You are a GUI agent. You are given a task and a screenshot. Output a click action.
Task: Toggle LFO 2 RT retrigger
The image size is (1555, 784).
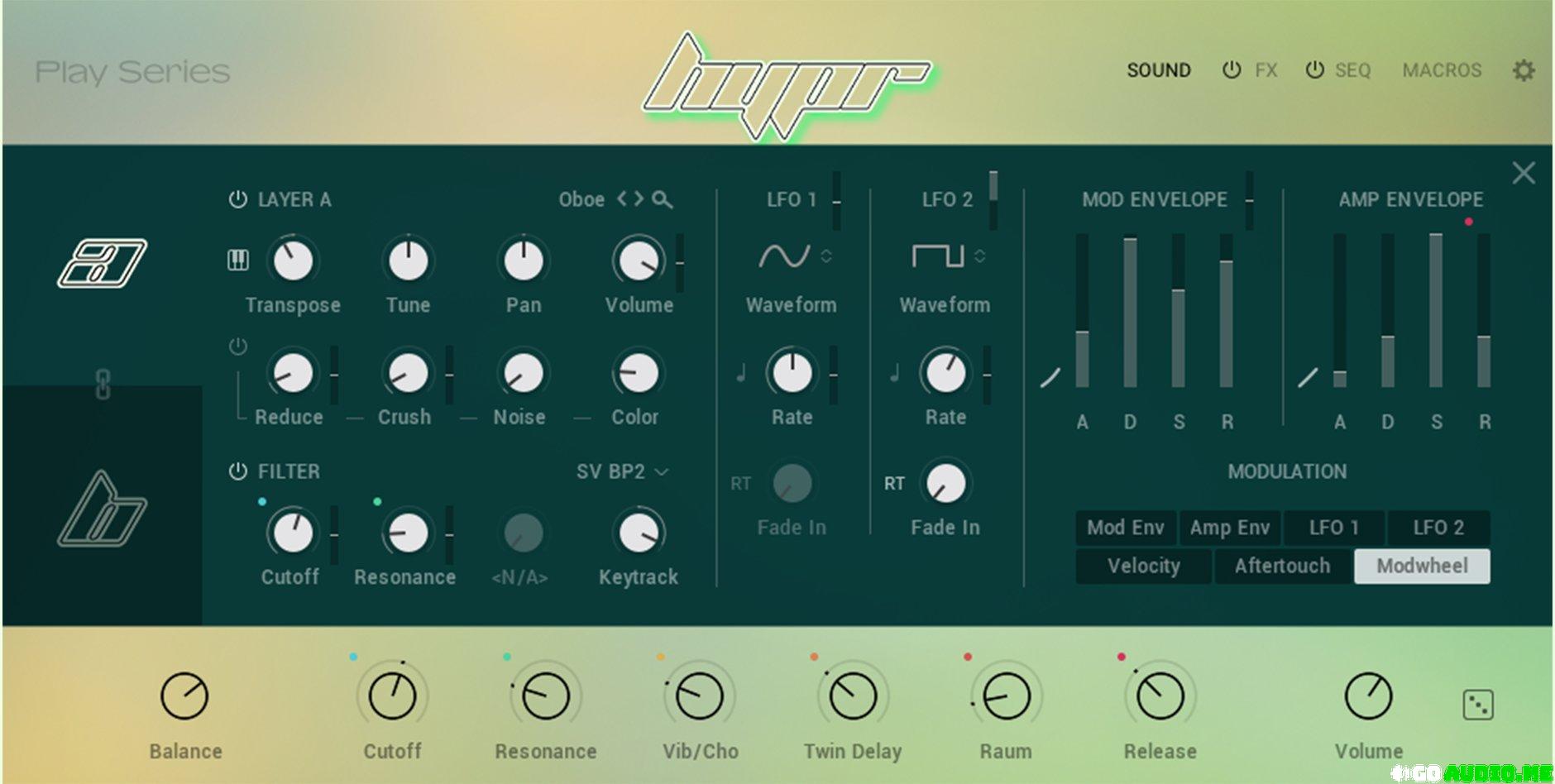pos(894,483)
